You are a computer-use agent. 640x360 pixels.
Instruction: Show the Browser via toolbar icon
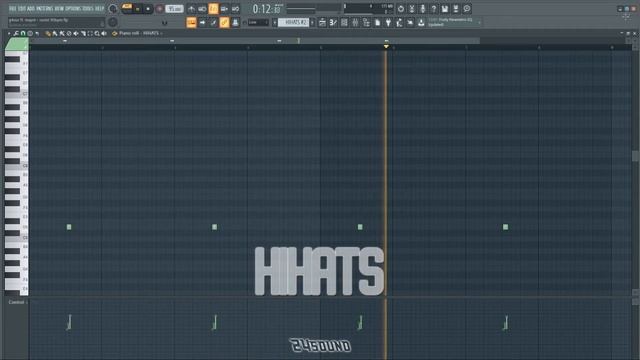pyautogui.click(x=367, y=22)
